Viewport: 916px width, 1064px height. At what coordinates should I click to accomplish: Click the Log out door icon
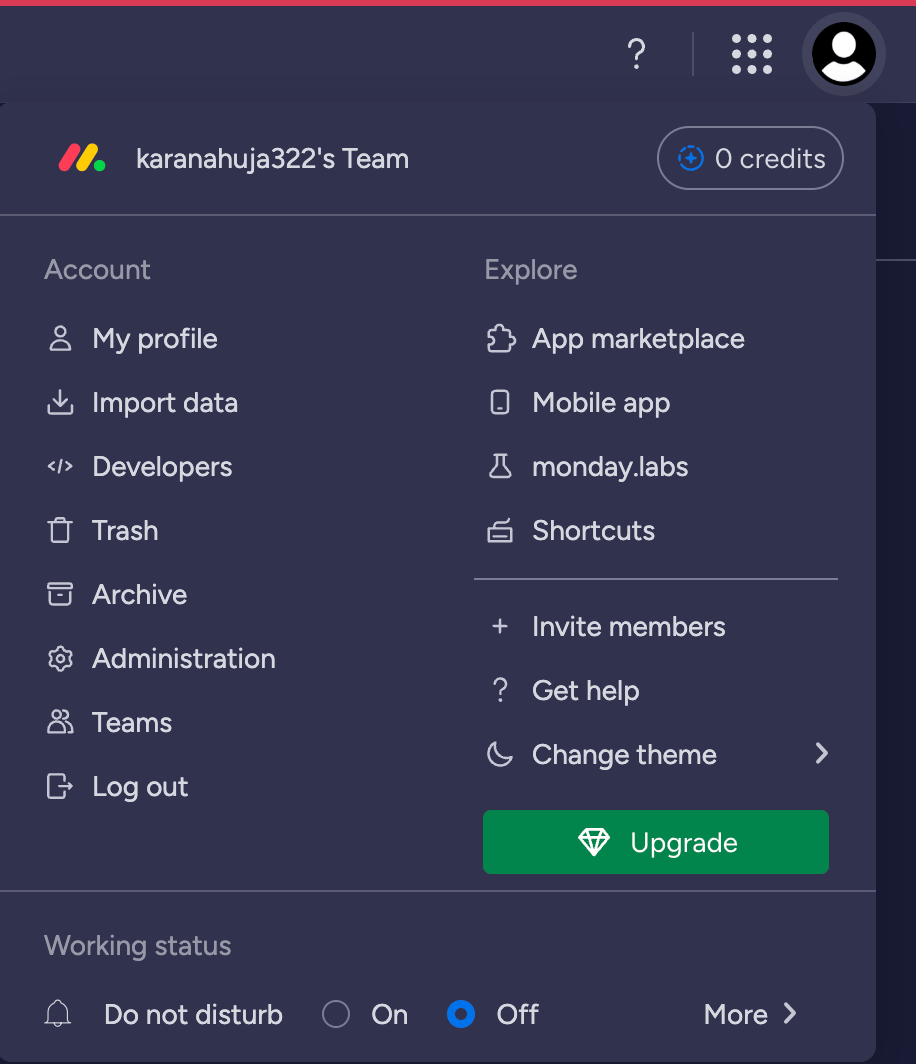point(60,786)
